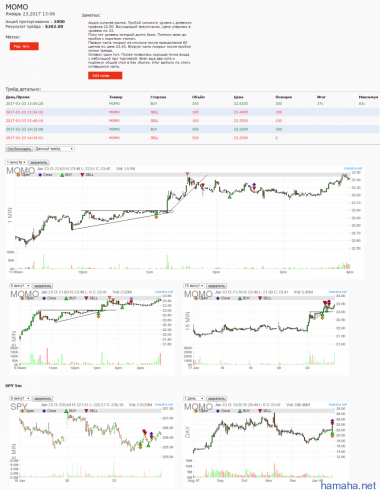Click green buy marker near 2pm on 1 MIN chart
This screenshot has height=490, width=380.
[229, 197]
